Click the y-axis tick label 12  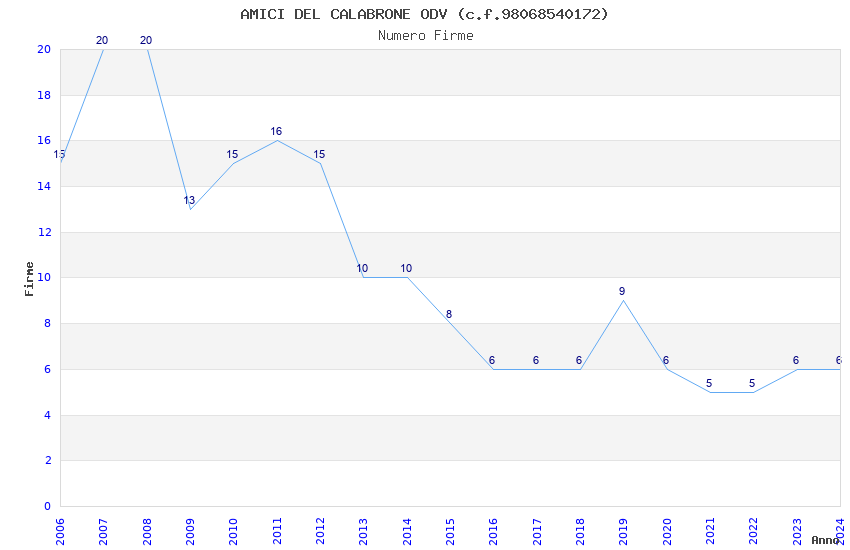pos(44,232)
